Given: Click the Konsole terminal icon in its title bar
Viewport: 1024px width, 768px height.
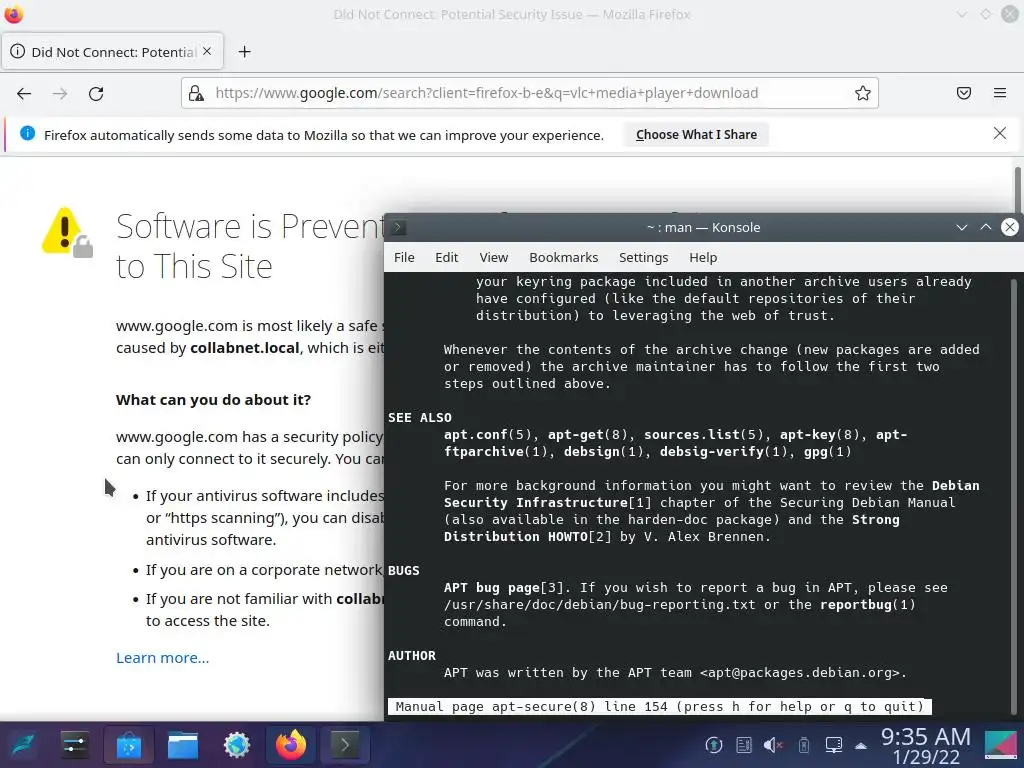Looking at the screenshot, I should pyautogui.click(x=398, y=227).
